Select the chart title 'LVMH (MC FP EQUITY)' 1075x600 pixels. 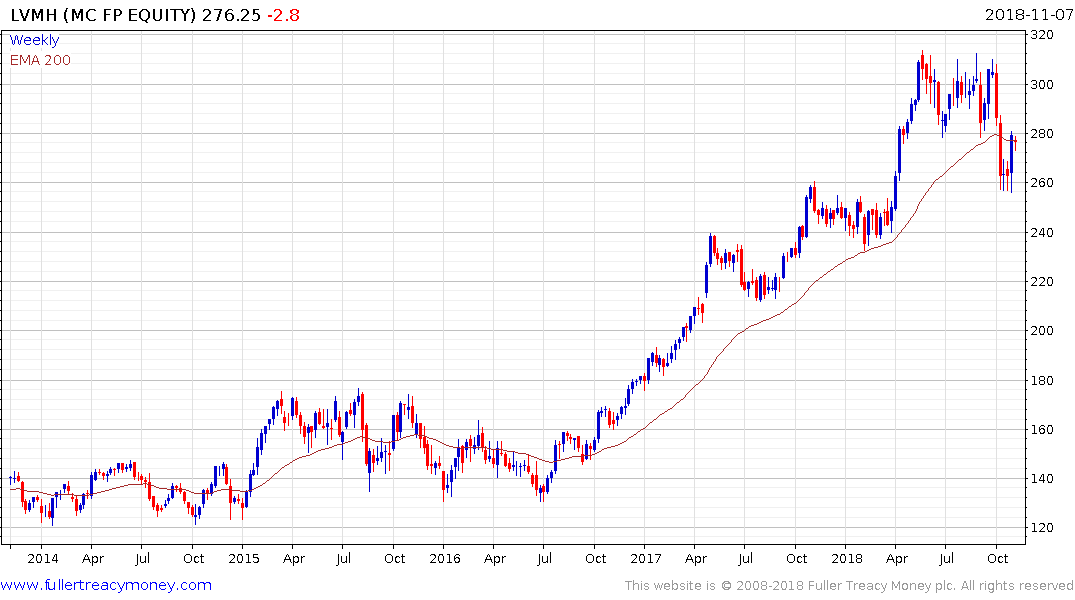104,15
